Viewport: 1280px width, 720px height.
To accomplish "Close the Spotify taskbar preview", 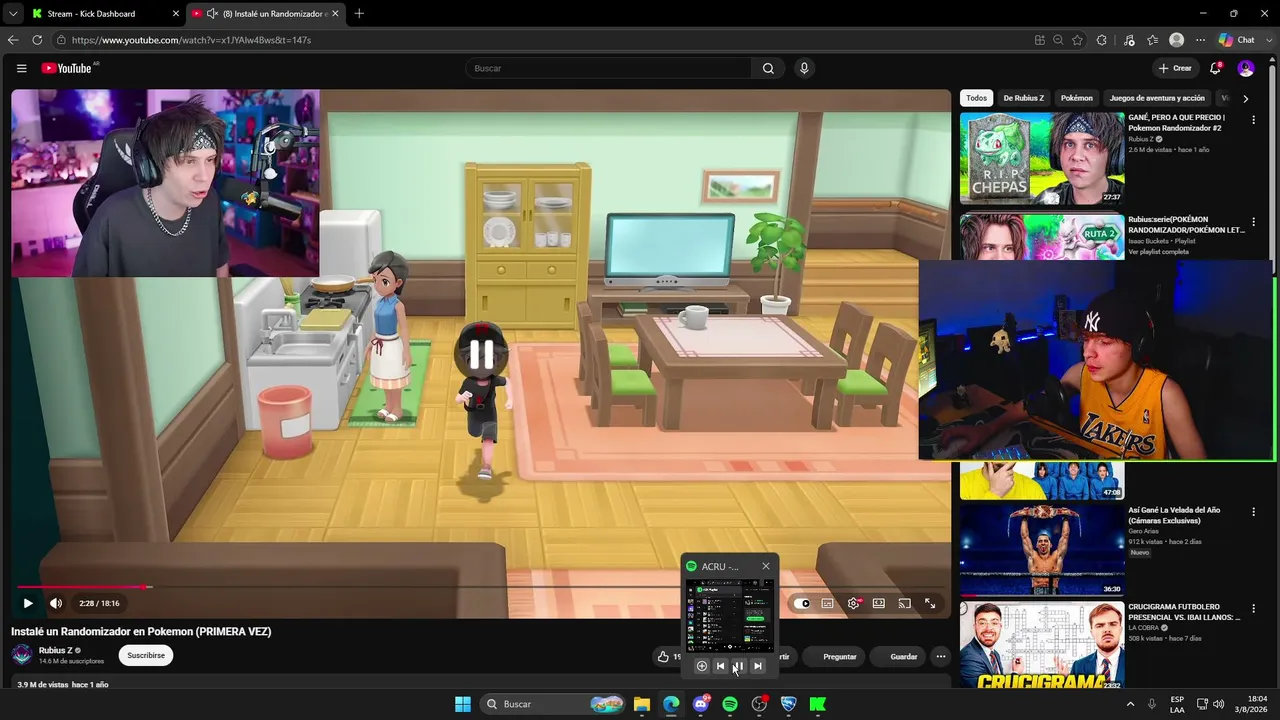I will coord(766,566).
